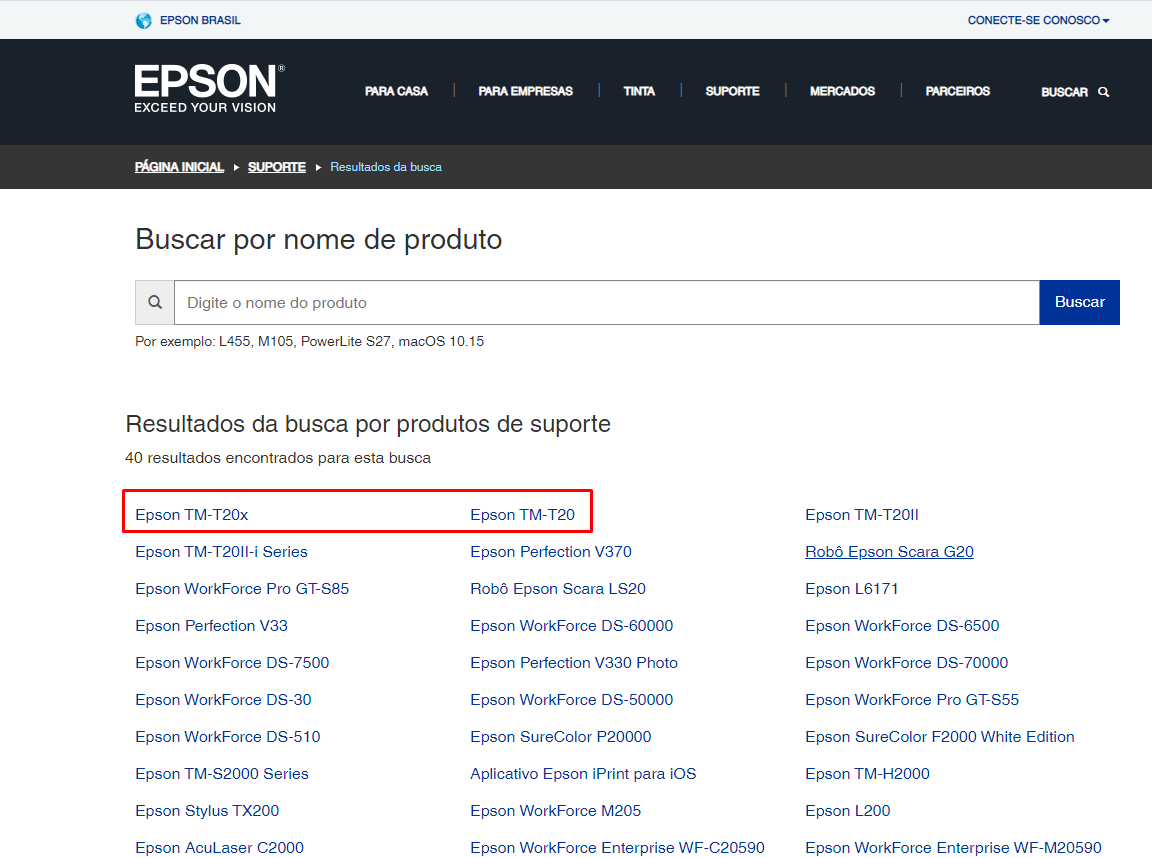Click the Epson Brasil globe icon

click(143, 21)
